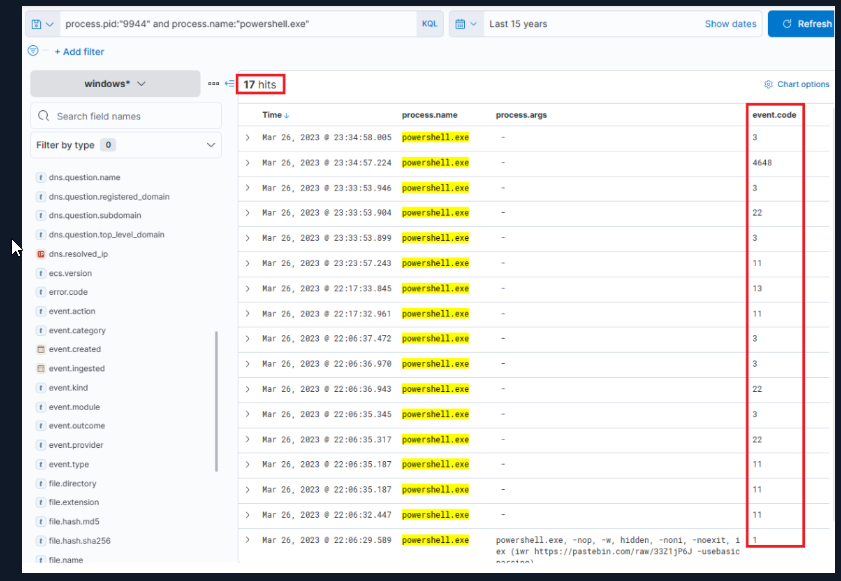Image resolution: width=841 pixels, height=581 pixels.
Task: Select the dns.question.name field
Action: pos(84,177)
